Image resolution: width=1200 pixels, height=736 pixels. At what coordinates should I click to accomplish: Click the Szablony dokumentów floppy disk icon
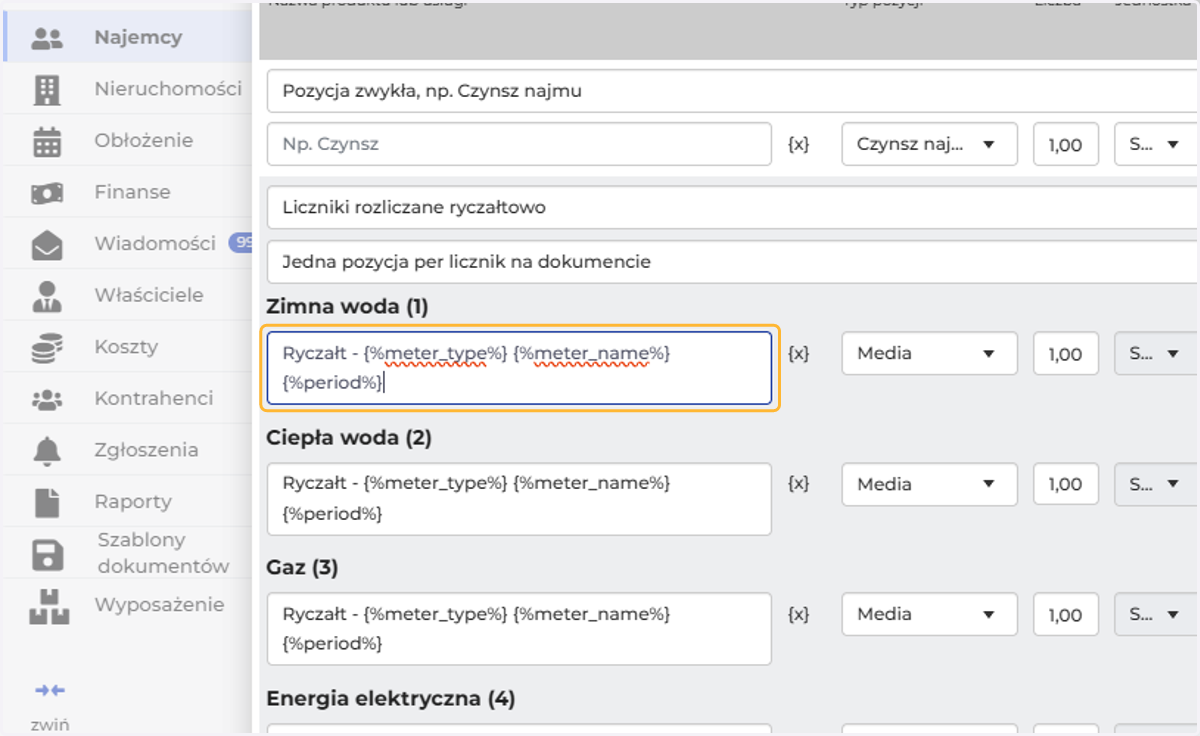click(x=47, y=555)
